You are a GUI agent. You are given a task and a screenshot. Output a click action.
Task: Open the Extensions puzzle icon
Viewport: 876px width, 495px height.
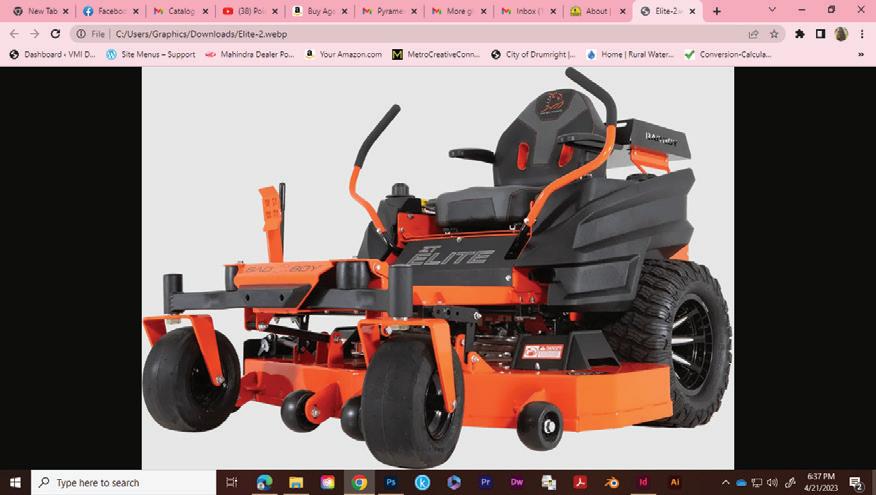tap(799, 34)
